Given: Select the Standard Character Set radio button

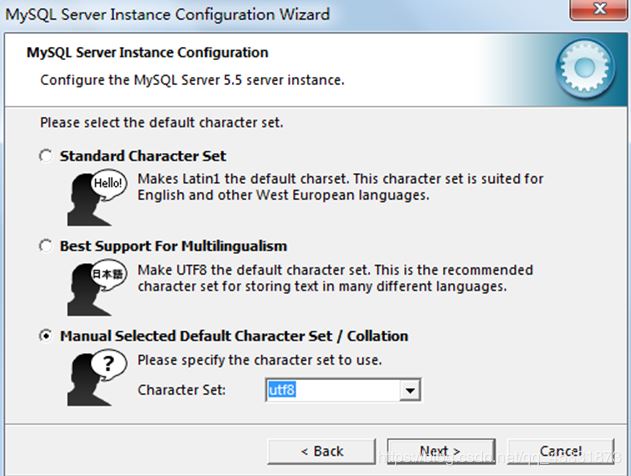Looking at the screenshot, I should pyautogui.click(x=44, y=156).
